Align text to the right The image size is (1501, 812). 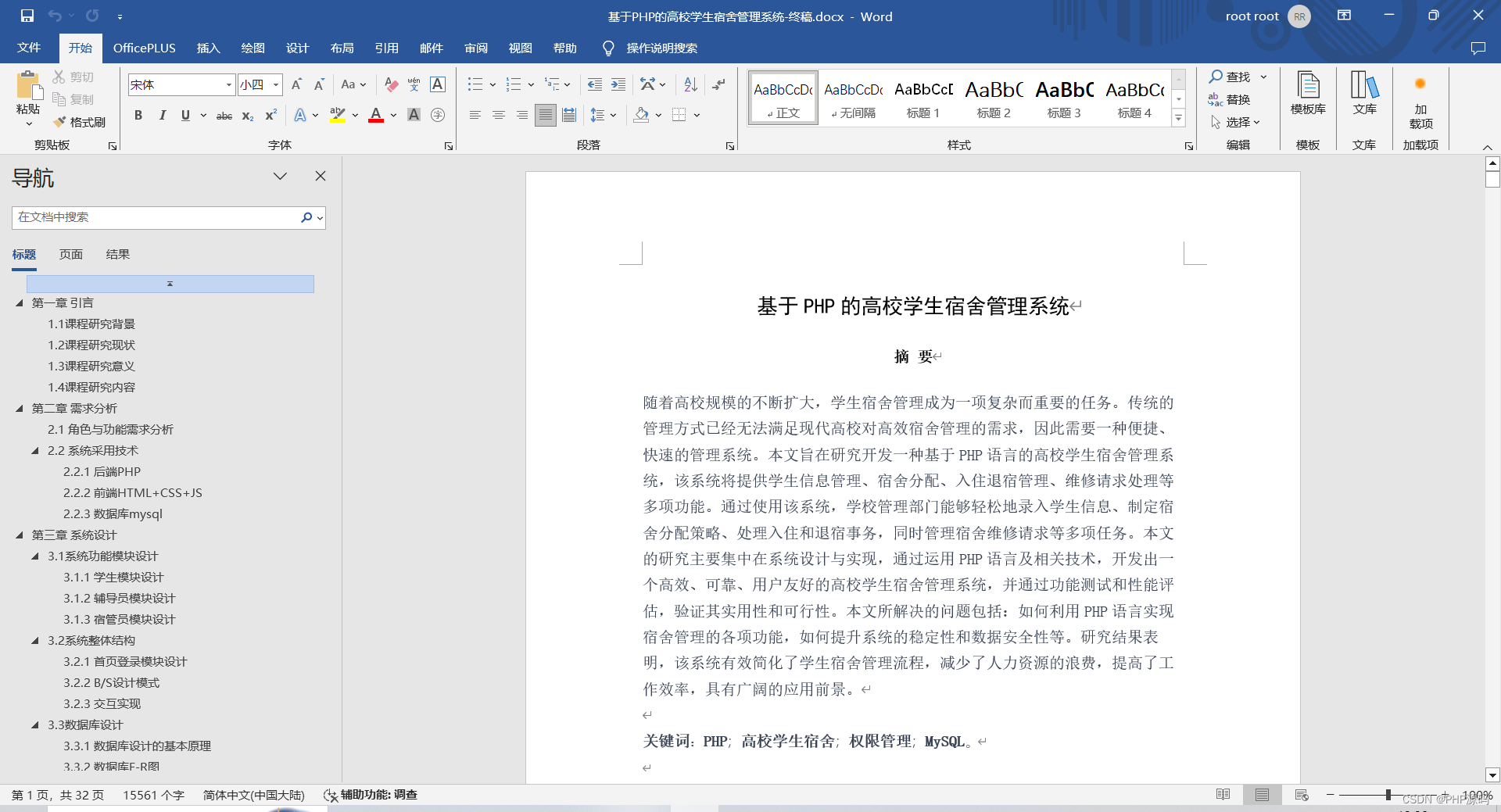pos(522,116)
